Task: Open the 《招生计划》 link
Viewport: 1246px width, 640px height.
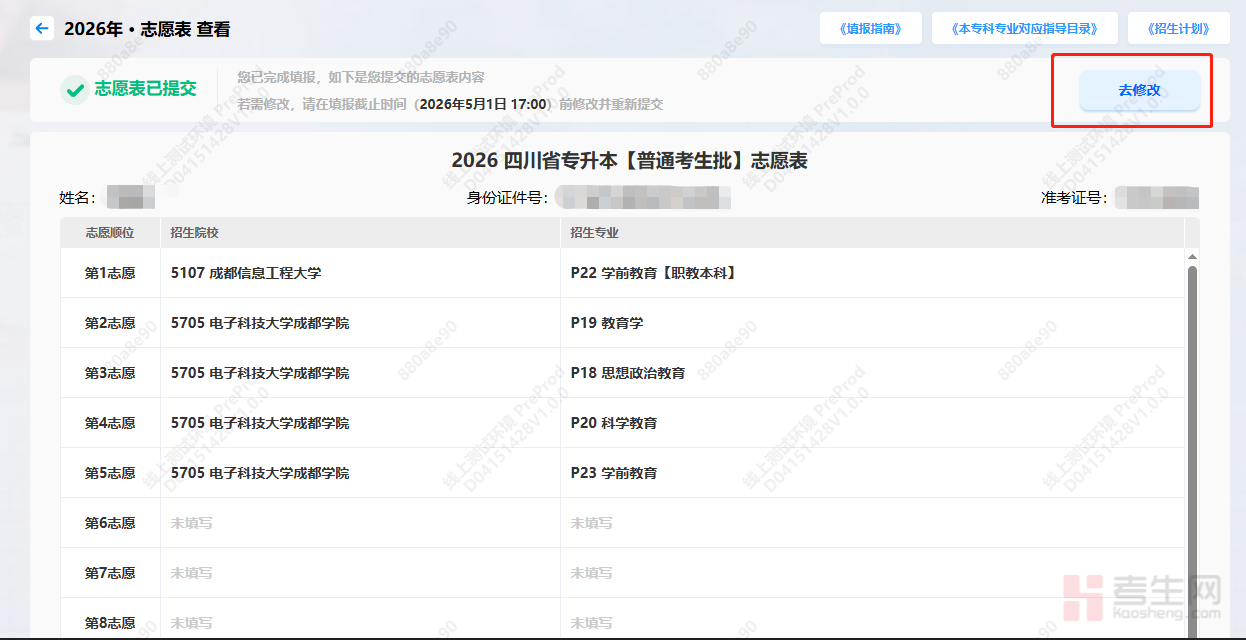Action: click(1178, 29)
